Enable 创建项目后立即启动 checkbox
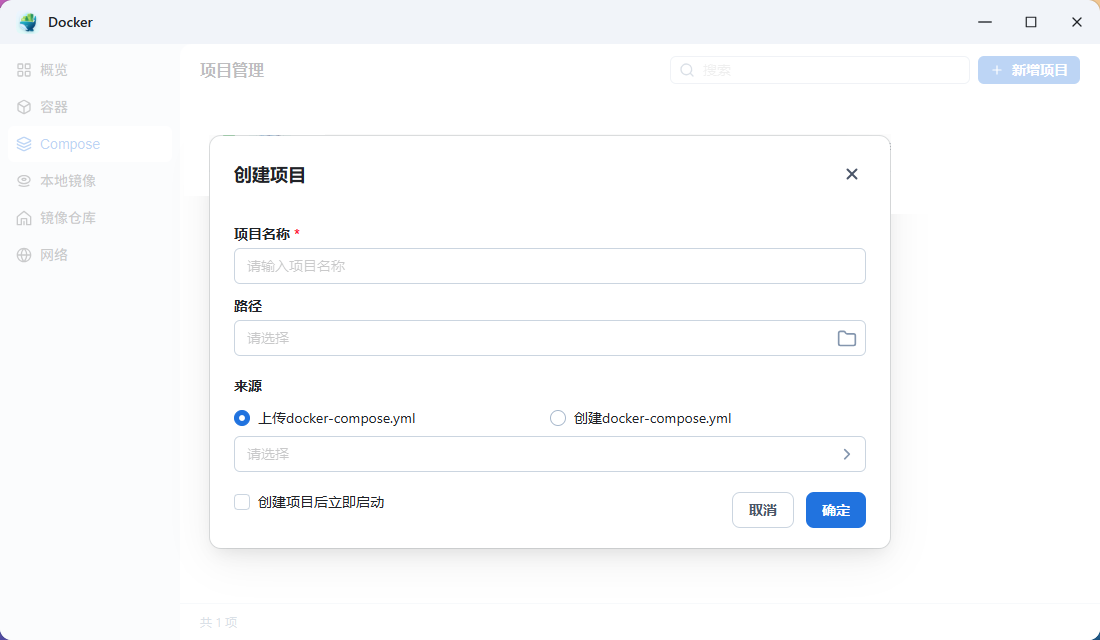1100x640 pixels. (241, 501)
